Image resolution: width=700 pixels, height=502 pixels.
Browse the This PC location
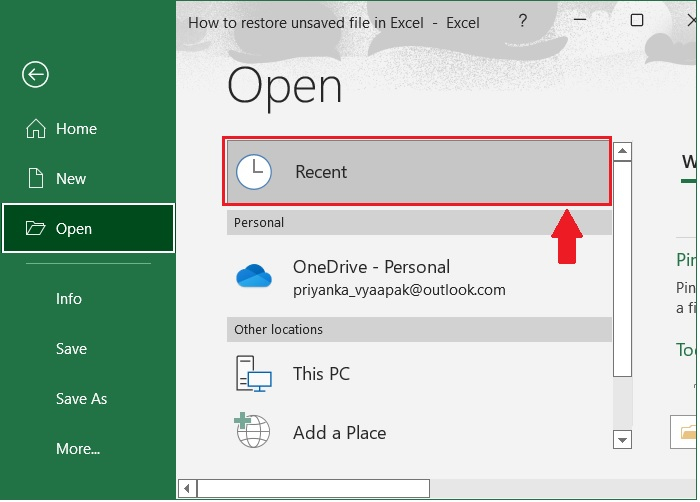pos(419,374)
